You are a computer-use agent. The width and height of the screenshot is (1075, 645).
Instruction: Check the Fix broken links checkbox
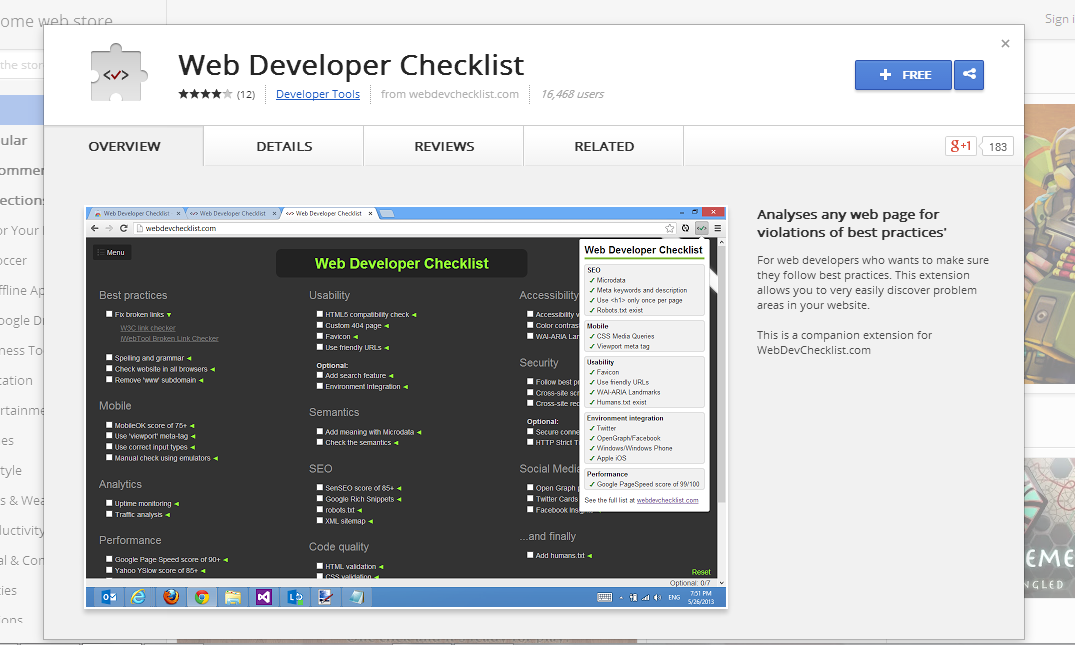tap(108, 313)
